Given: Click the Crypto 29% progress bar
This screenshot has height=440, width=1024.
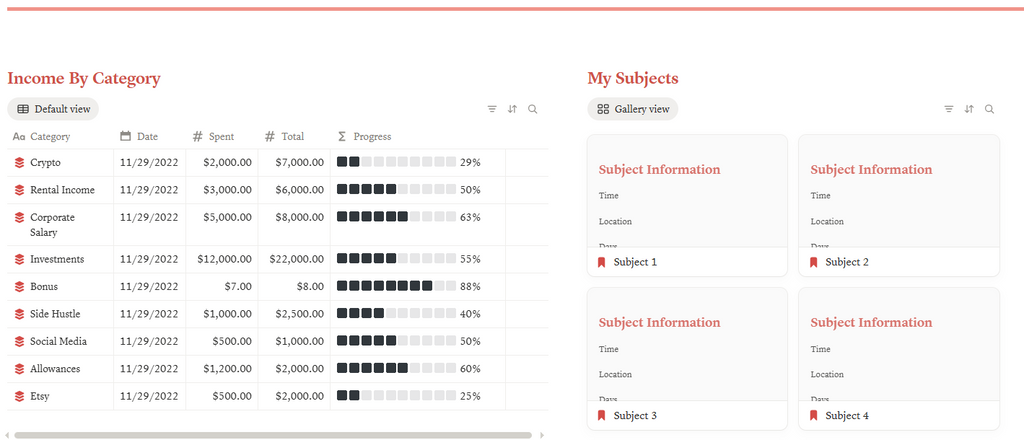Looking at the screenshot, I should (396, 162).
